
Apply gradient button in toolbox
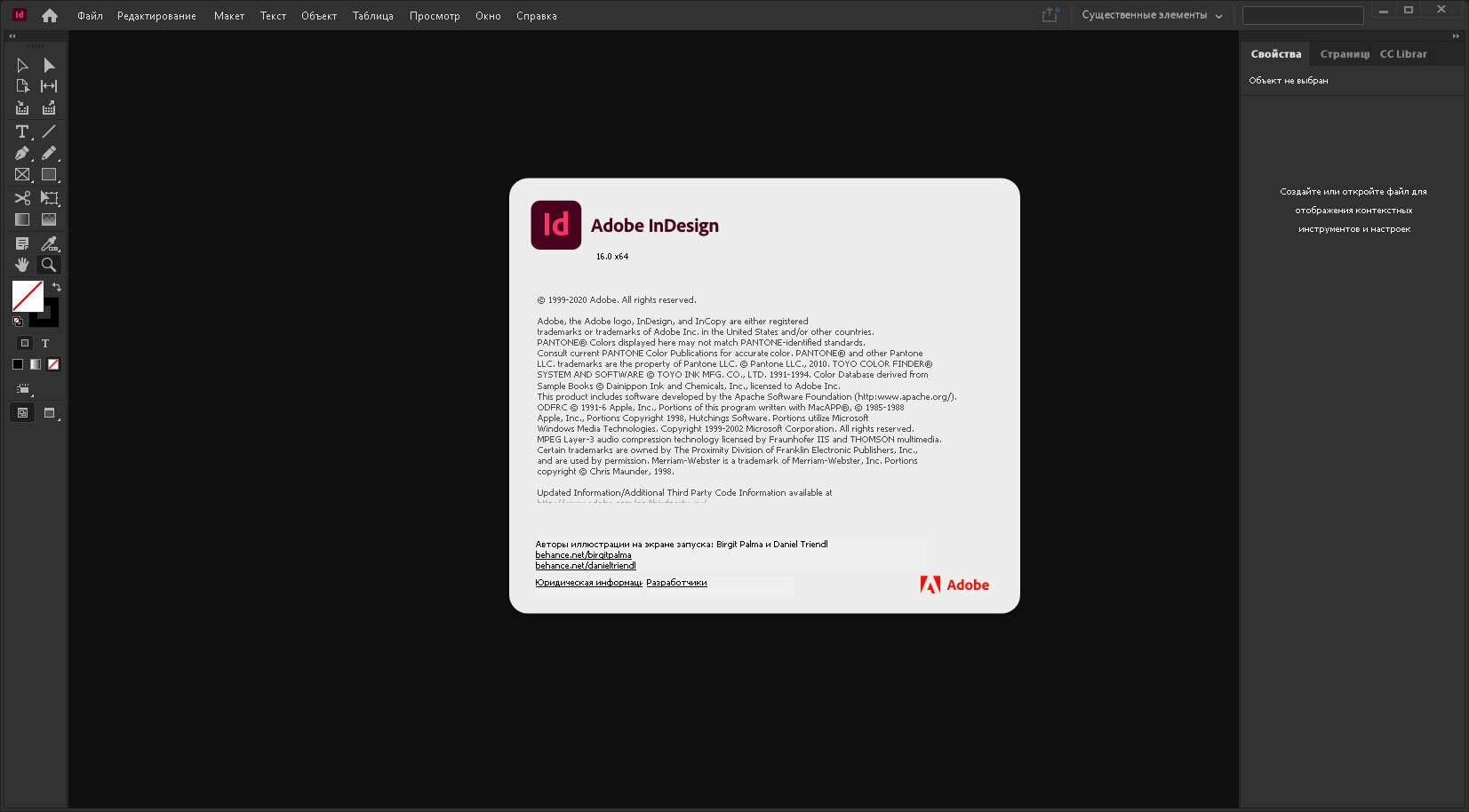(x=36, y=364)
